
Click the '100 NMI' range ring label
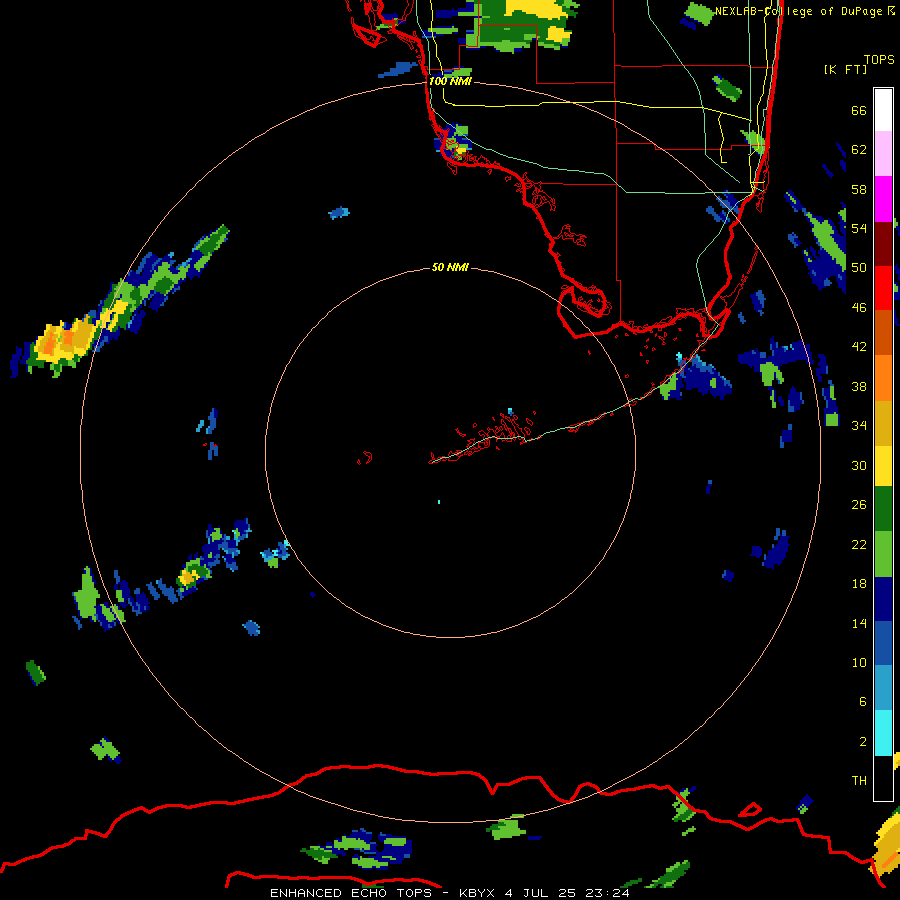pyautogui.click(x=450, y=82)
